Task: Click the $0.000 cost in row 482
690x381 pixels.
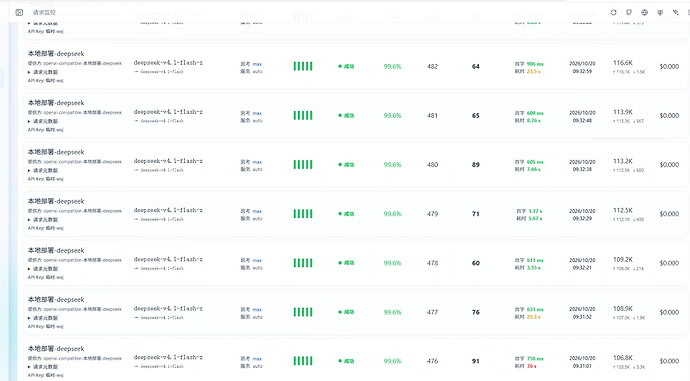Action: 669,66
